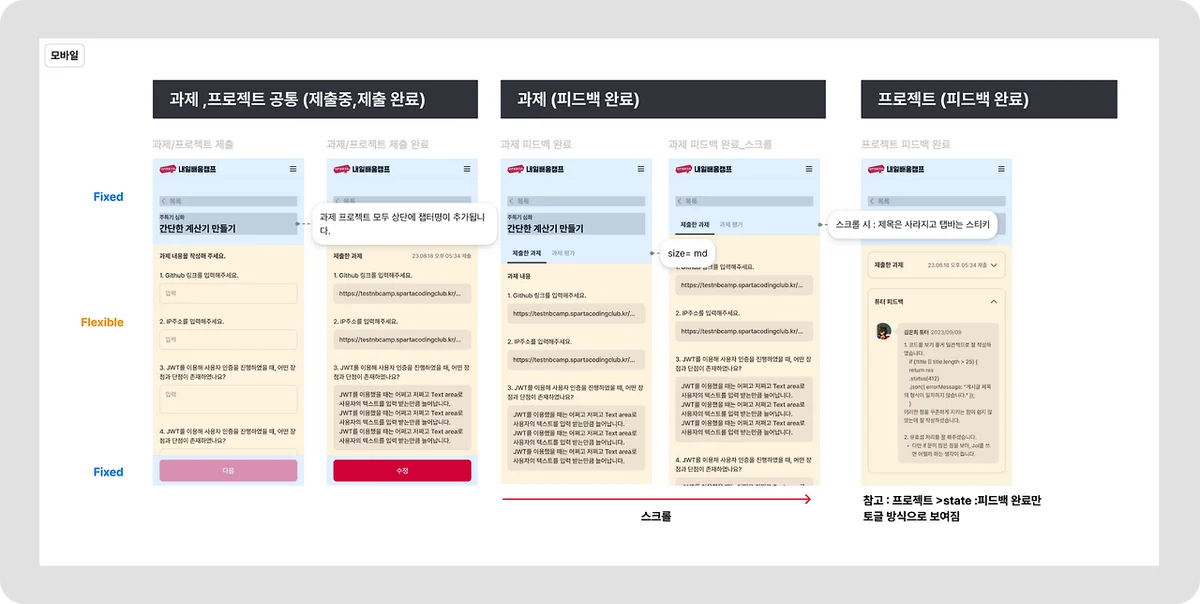Screen dimensions: 1200x604
Task: Click the size= md annotation bubble
Action: (x=688, y=253)
